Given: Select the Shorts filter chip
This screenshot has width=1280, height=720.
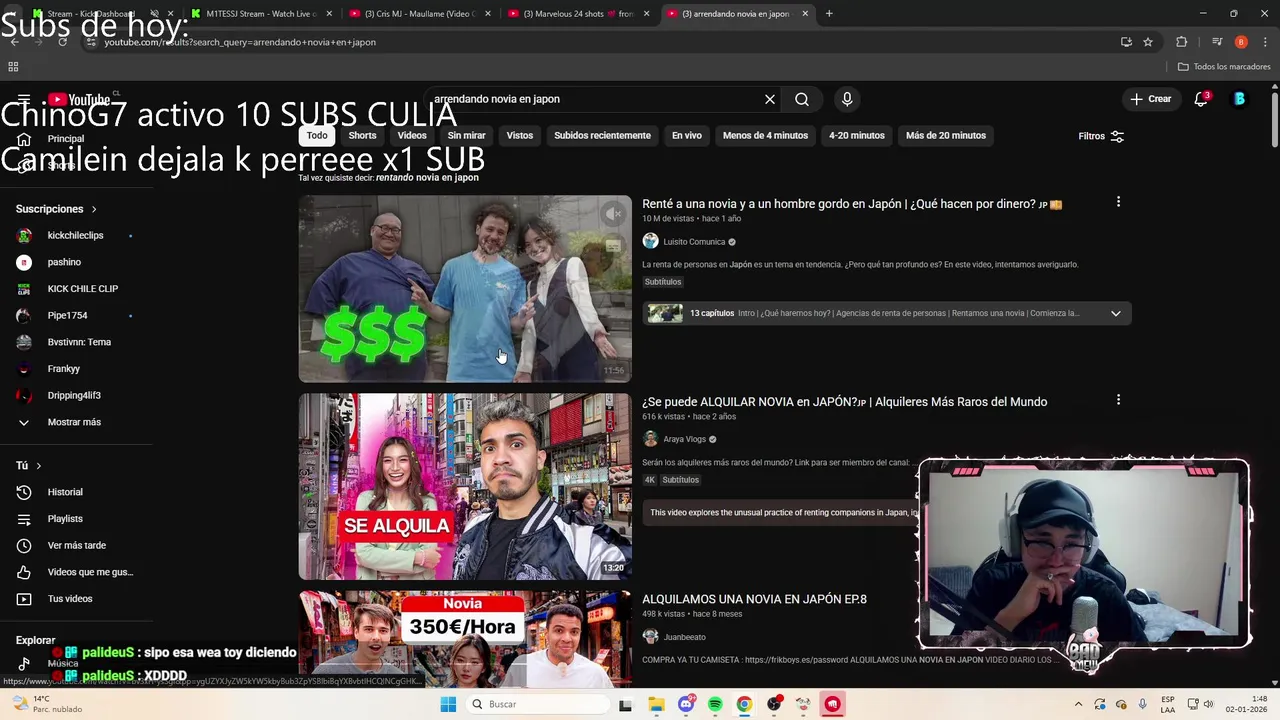Looking at the screenshot, I should coord(362,135).
